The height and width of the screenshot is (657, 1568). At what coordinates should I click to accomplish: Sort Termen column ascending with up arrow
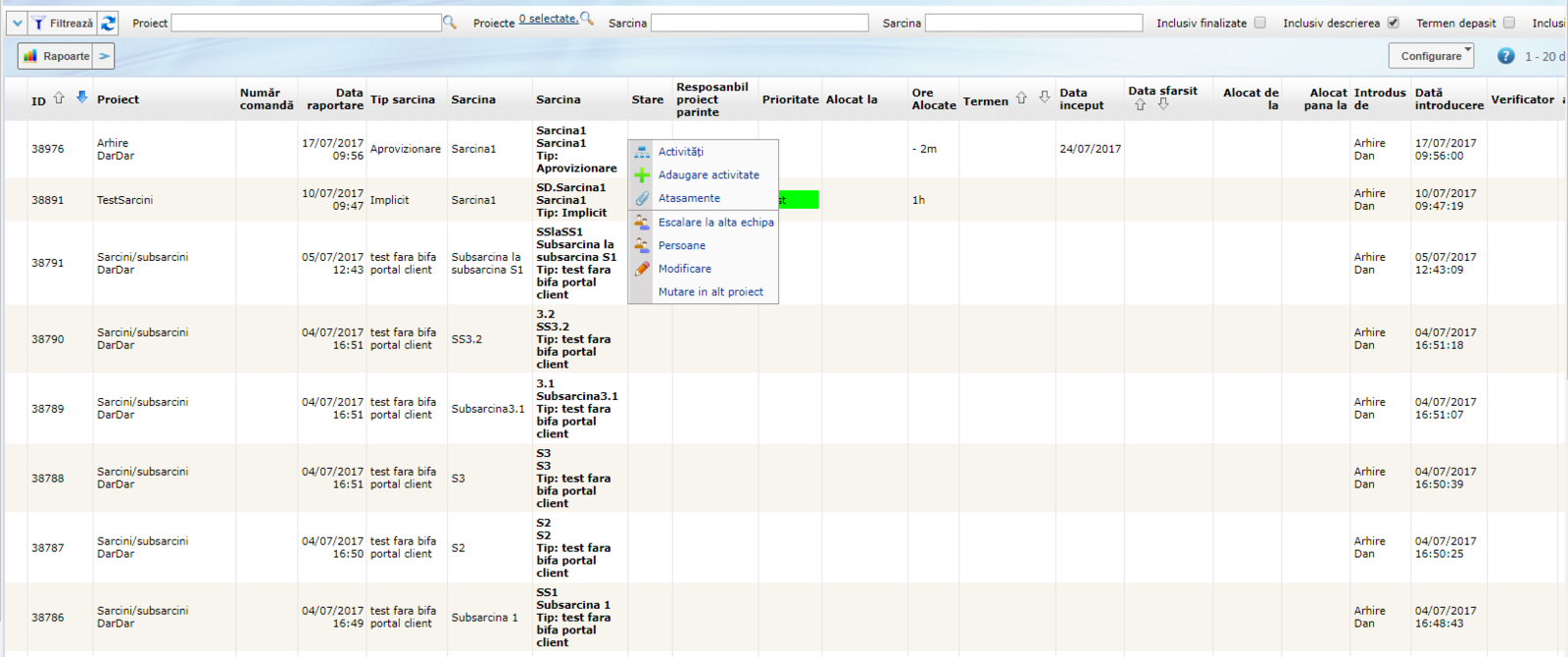click(x=1021, y=98)
